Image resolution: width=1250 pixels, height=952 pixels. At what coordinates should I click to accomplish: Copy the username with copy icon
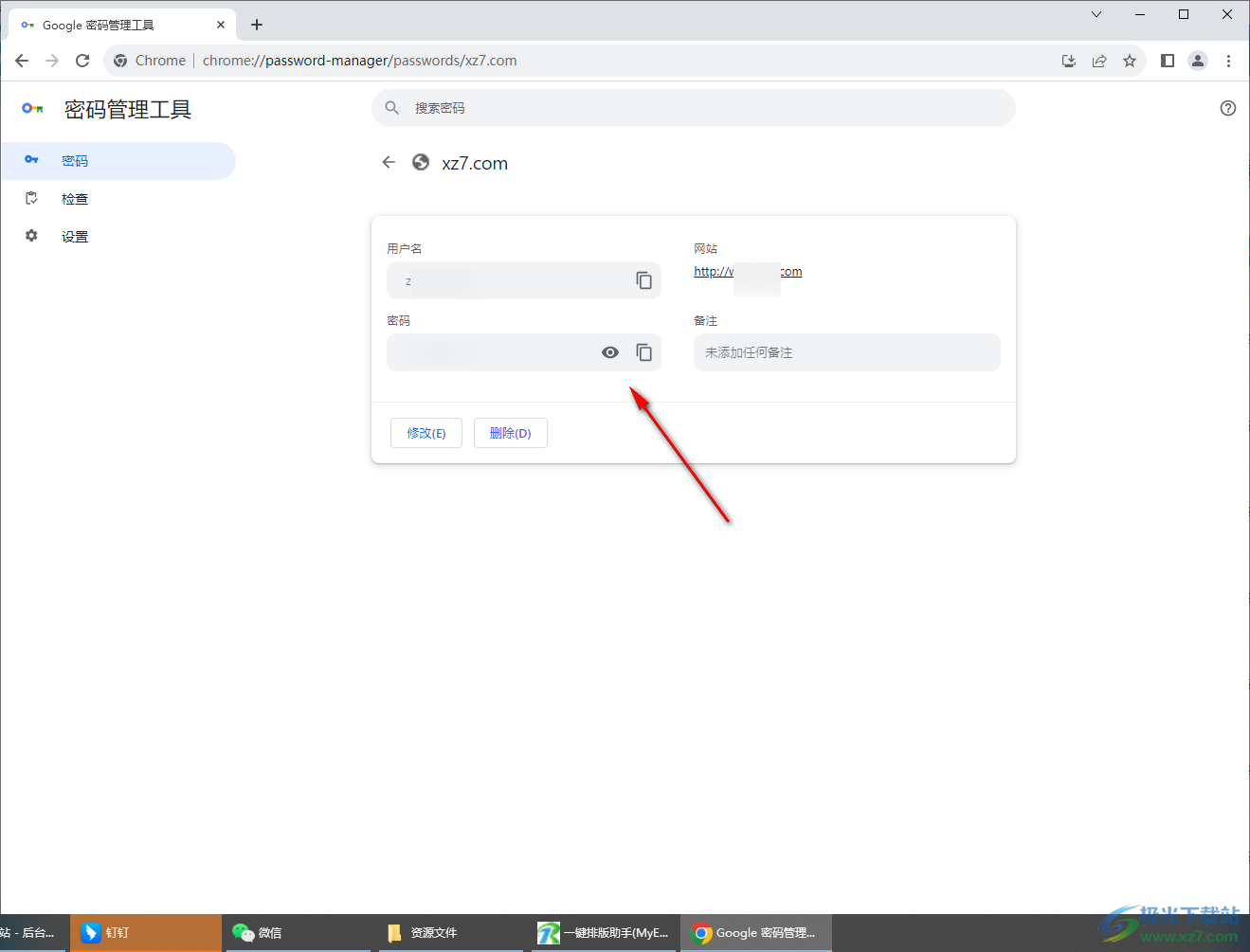coord(644,280)
